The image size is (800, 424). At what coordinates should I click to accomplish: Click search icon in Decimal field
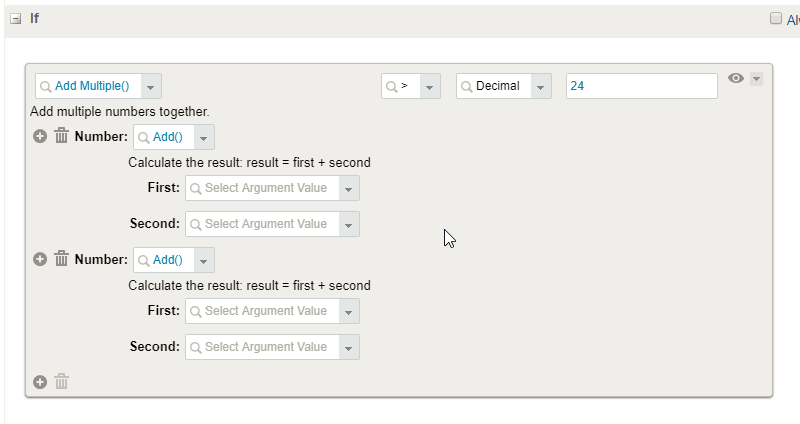click(466, 87)
